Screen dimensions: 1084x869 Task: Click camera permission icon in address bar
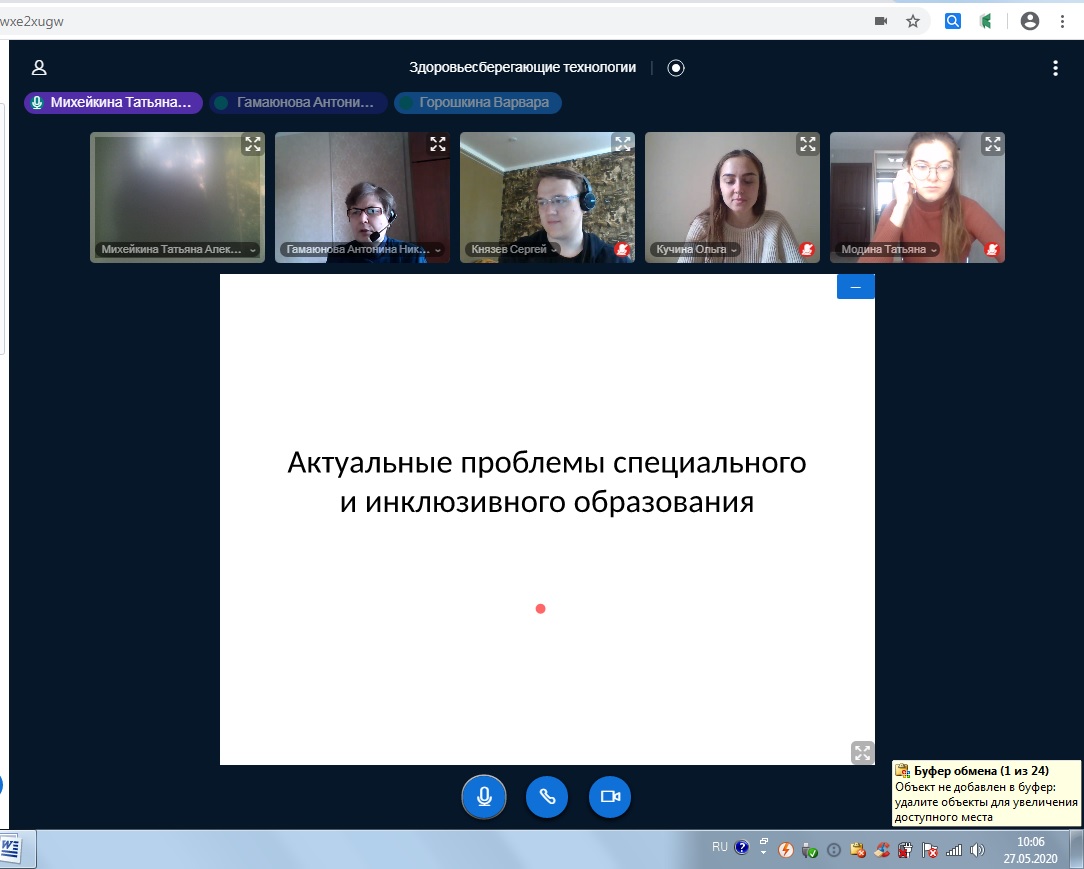coord(881,21)
